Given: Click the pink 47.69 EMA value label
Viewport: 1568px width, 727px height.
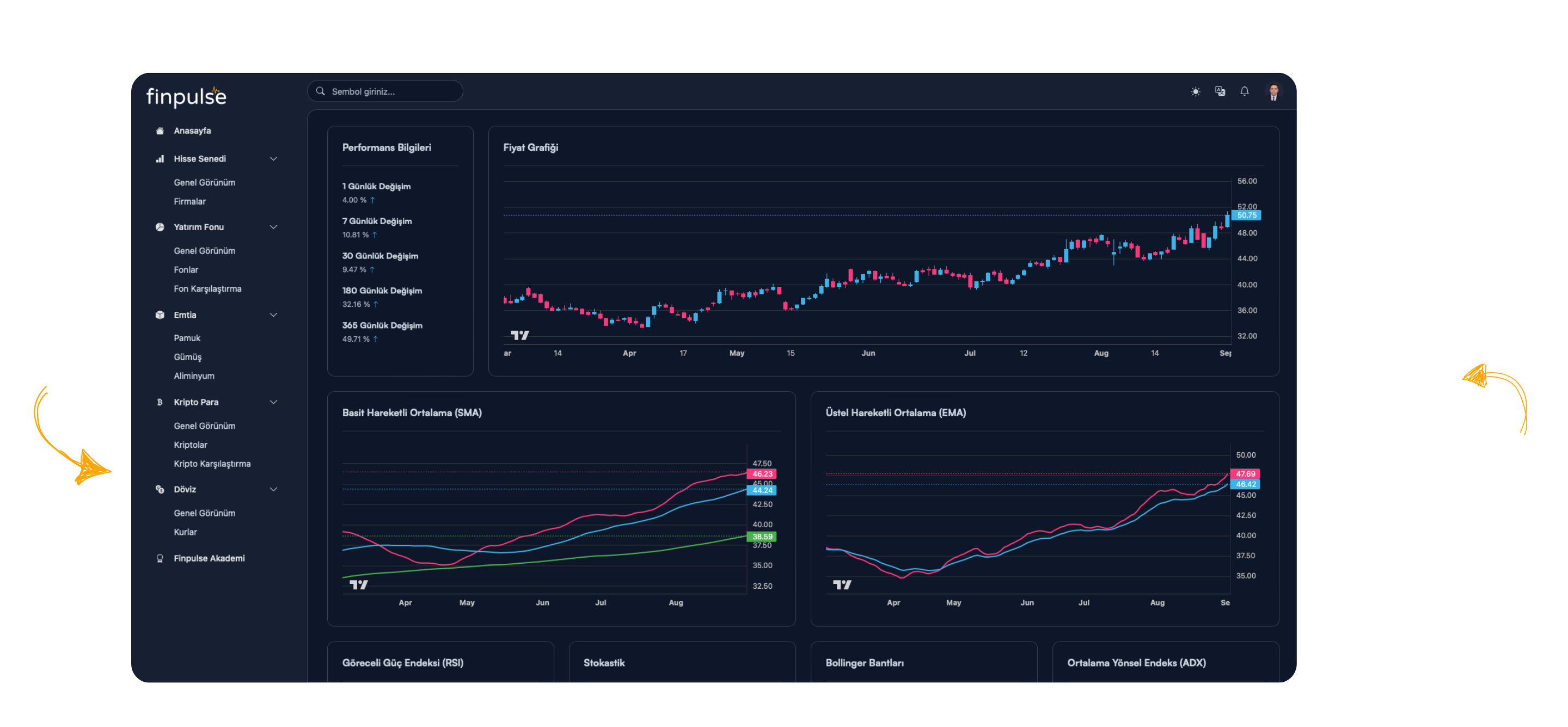Looking at the screenshot, I should click(x=1245, y=474).
